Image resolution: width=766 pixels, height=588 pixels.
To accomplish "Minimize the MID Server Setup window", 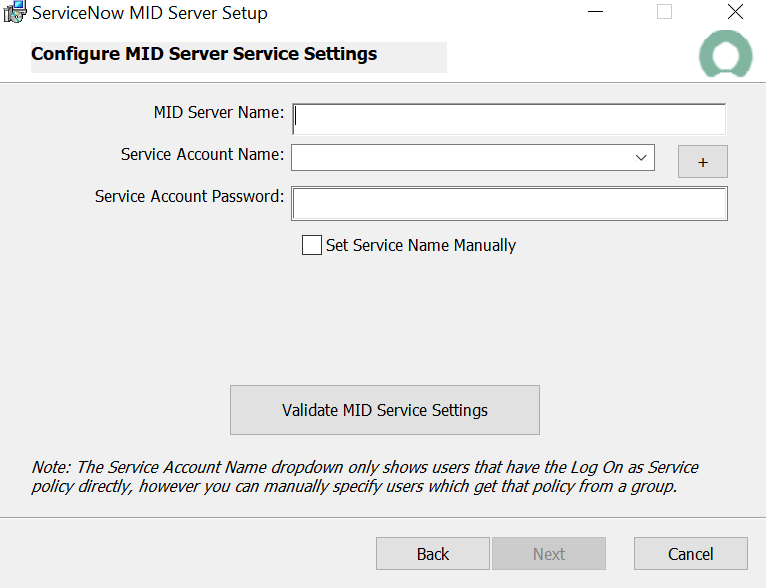I will (597, 13).
